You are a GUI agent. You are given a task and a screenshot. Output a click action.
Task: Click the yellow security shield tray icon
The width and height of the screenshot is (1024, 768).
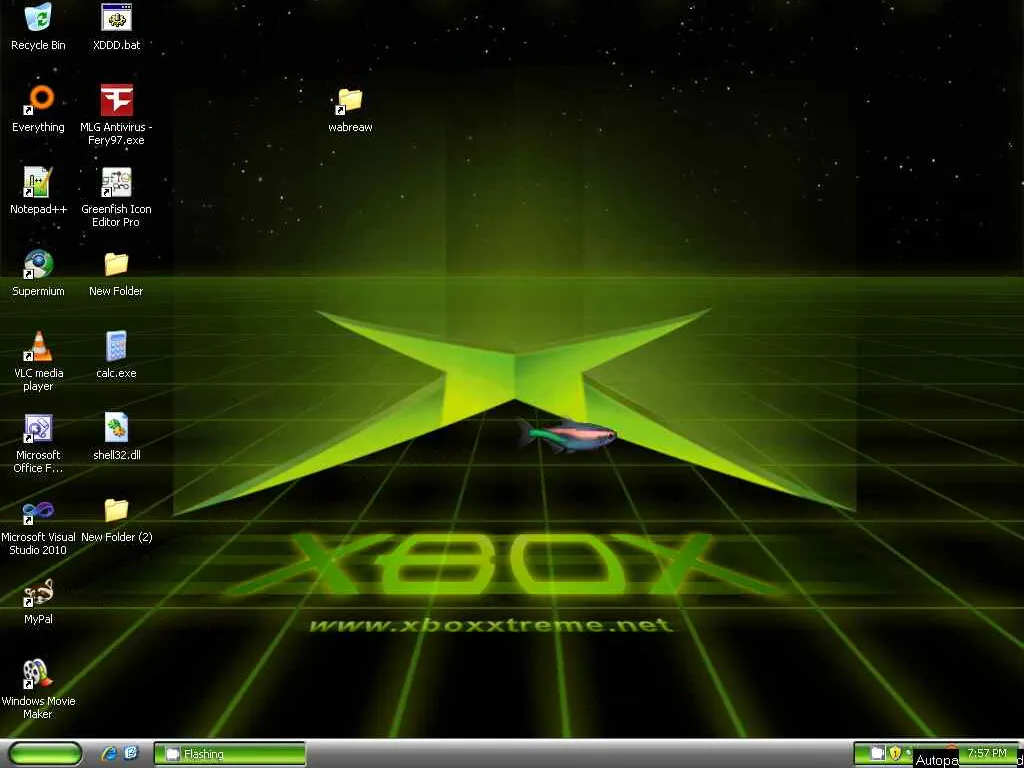[x=895, y=754]
